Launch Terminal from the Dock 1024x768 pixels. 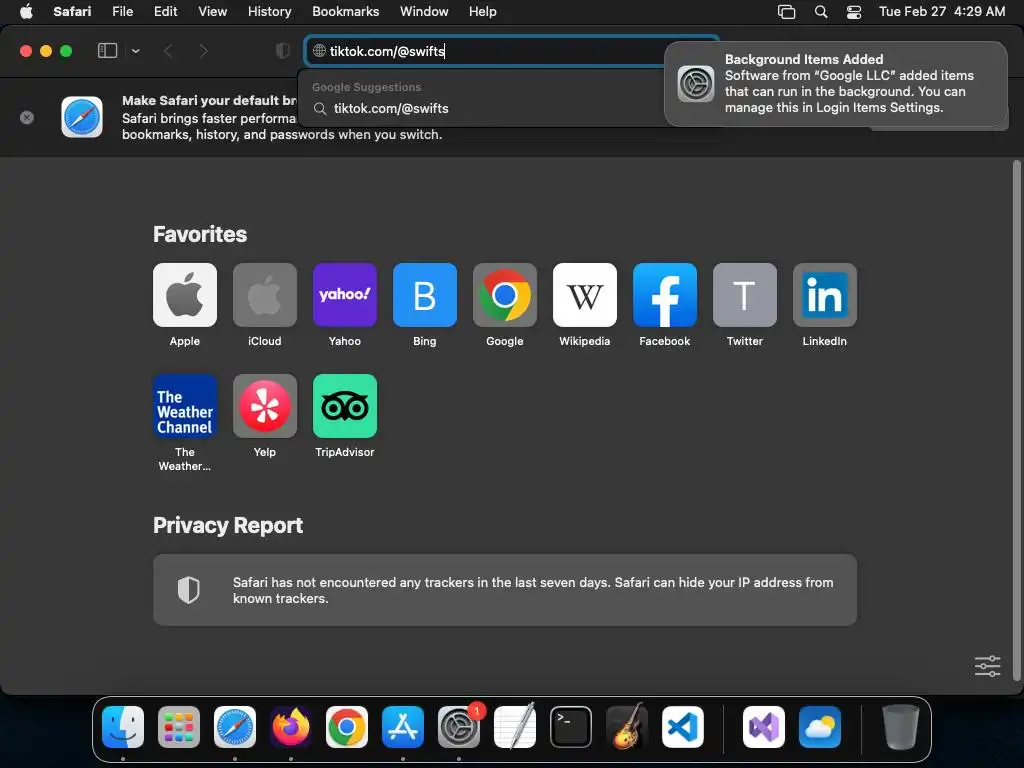pyautogui.click(x=571, y=727)
